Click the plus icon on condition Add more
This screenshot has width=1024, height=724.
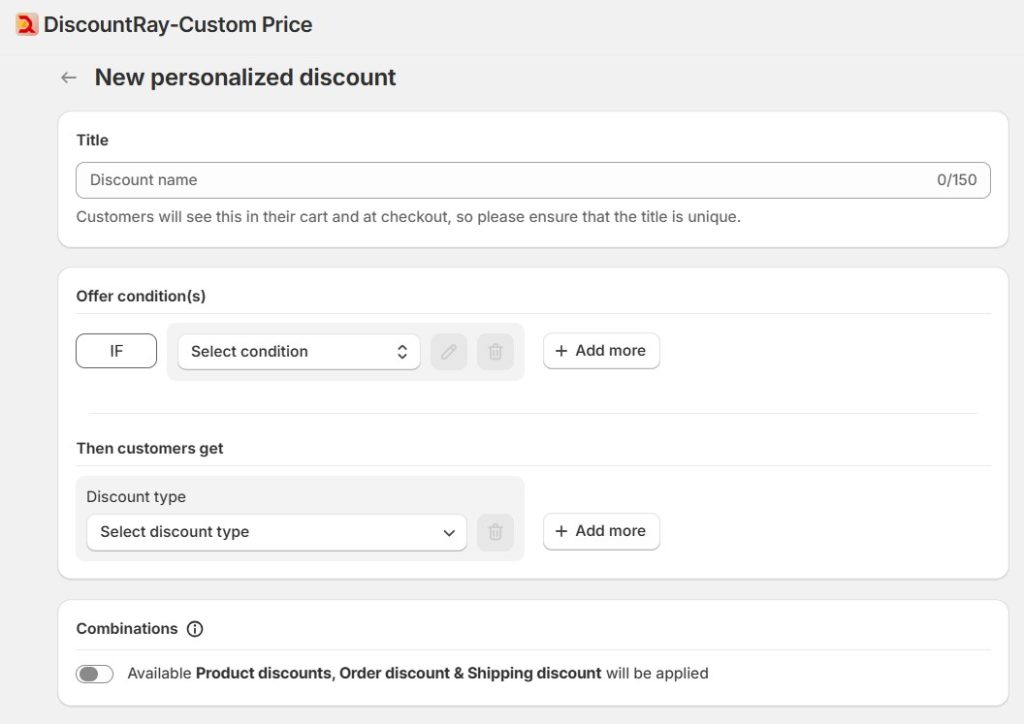point(561,350)
